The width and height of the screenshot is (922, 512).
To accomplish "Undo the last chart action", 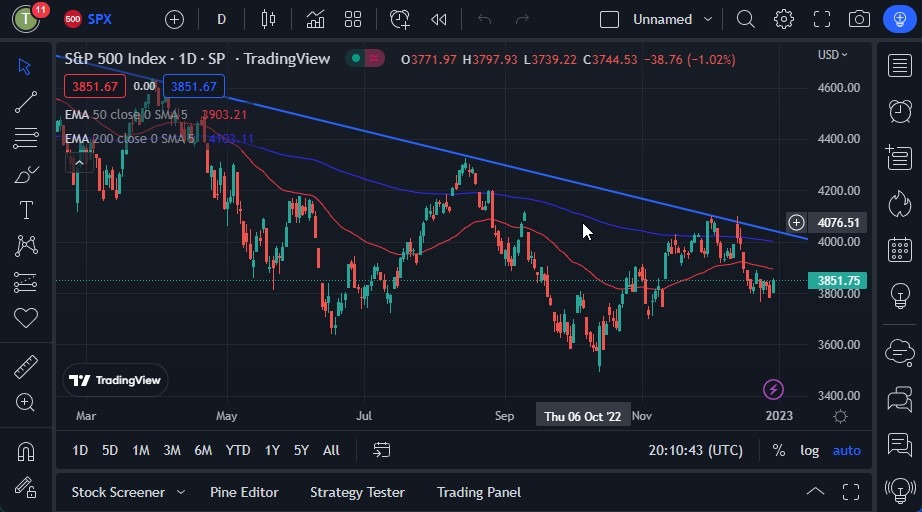I will [x=485, y=19].
